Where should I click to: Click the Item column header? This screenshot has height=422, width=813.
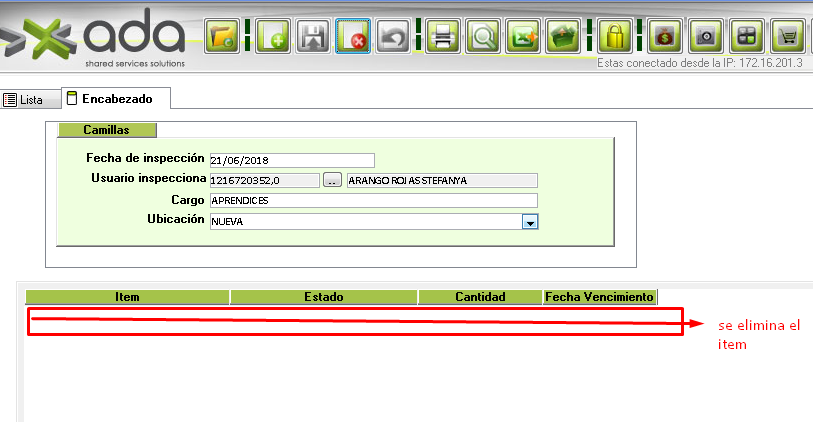(127, 297)
